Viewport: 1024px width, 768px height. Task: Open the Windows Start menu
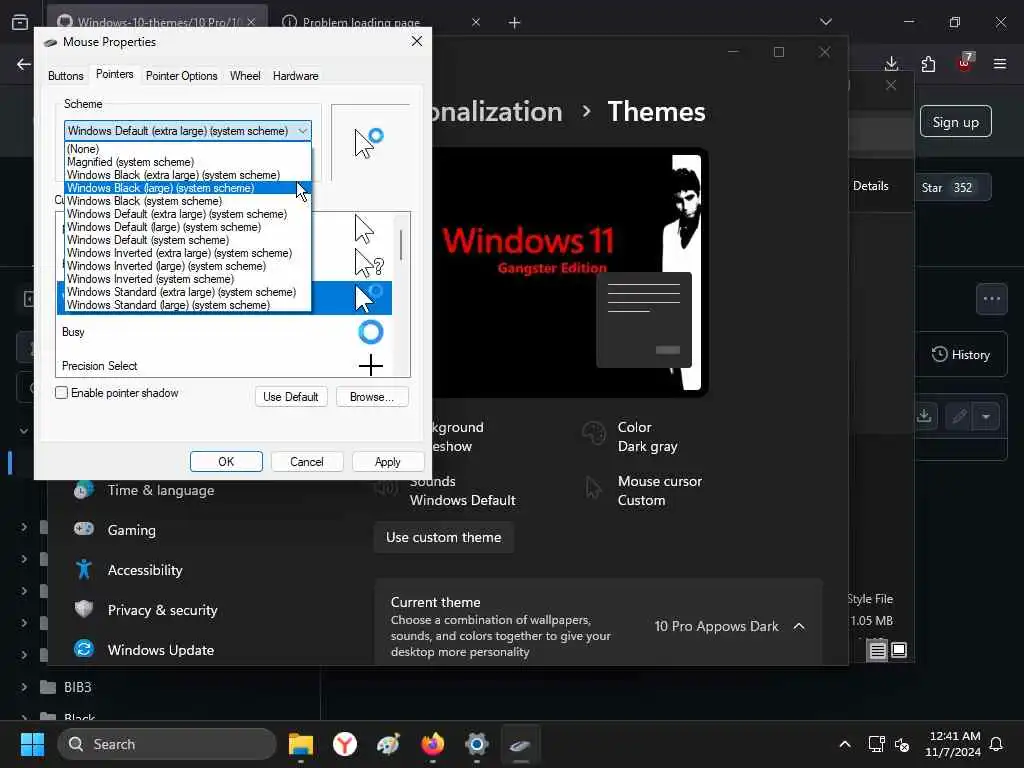click(32, 744)
